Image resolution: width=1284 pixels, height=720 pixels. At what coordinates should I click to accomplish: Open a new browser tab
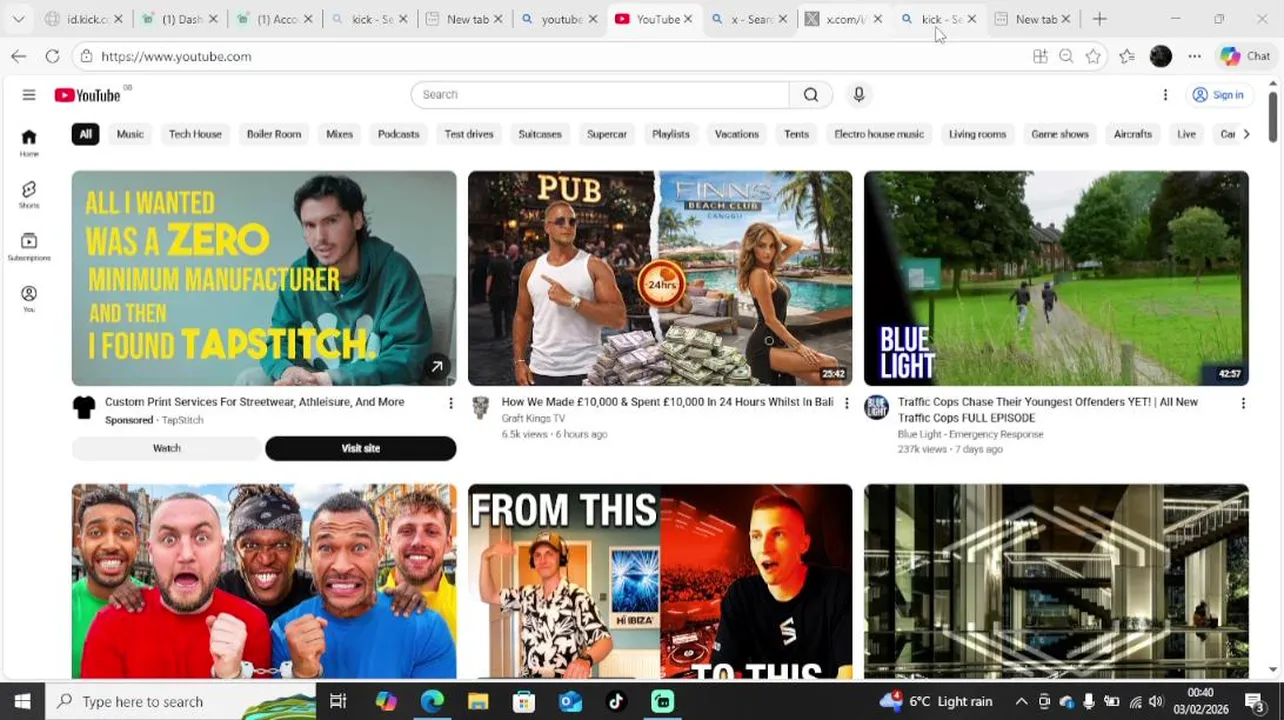click(x=1099, y=19)
